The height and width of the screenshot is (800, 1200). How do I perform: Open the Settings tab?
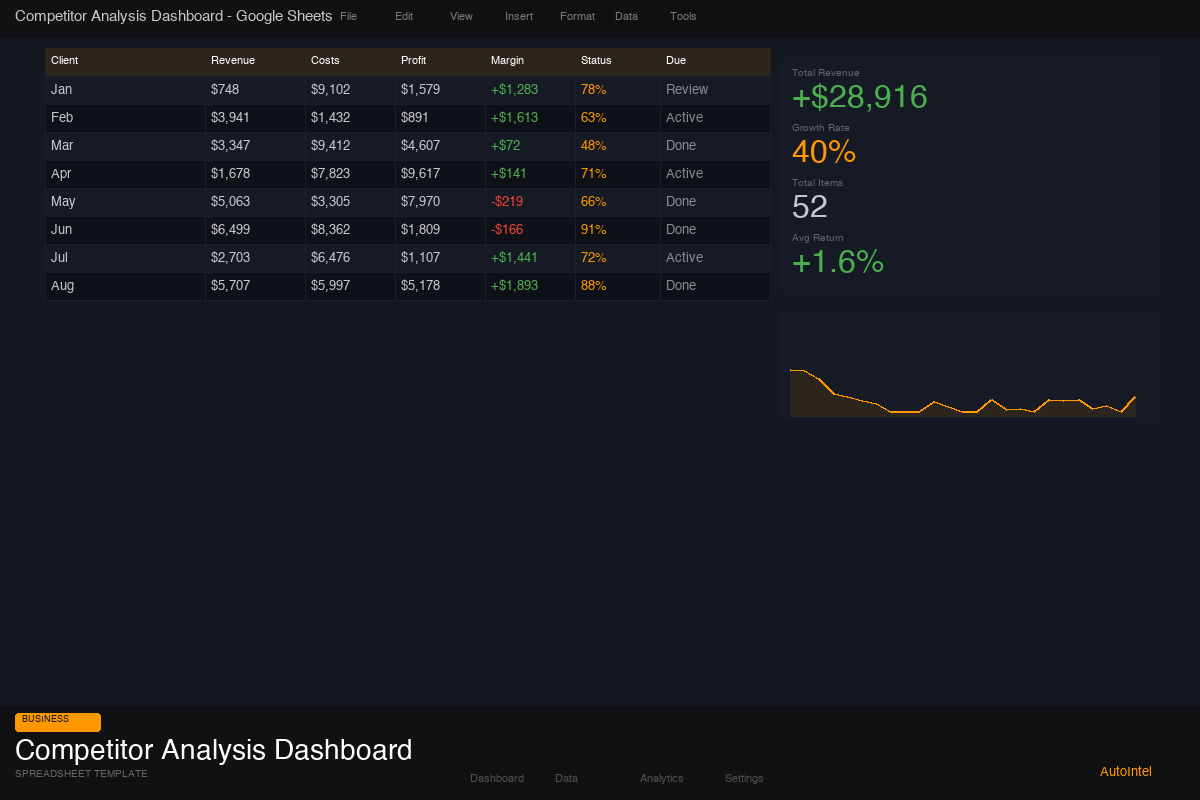point(744,778)
